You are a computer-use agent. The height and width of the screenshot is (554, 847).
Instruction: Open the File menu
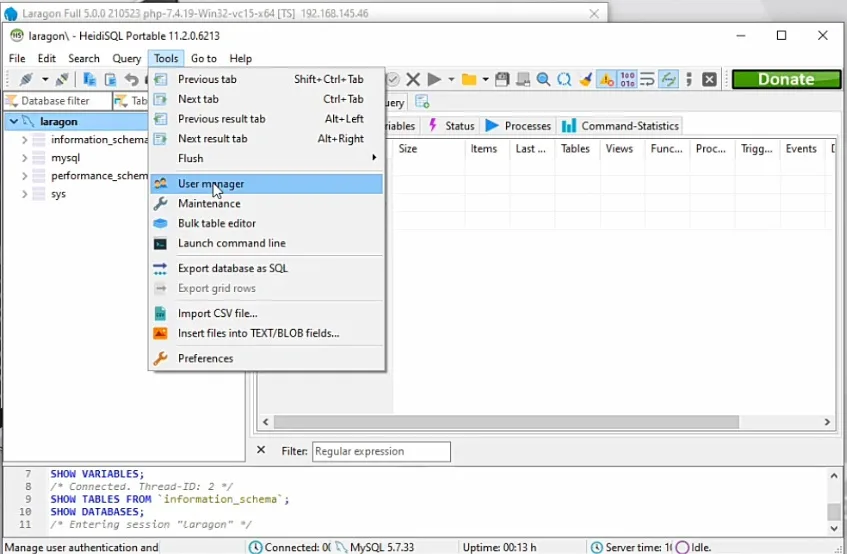(17, 58)
